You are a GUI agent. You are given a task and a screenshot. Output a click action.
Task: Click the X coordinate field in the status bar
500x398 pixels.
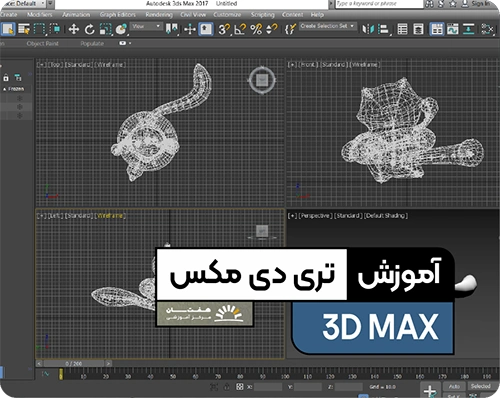click(268, 387)
